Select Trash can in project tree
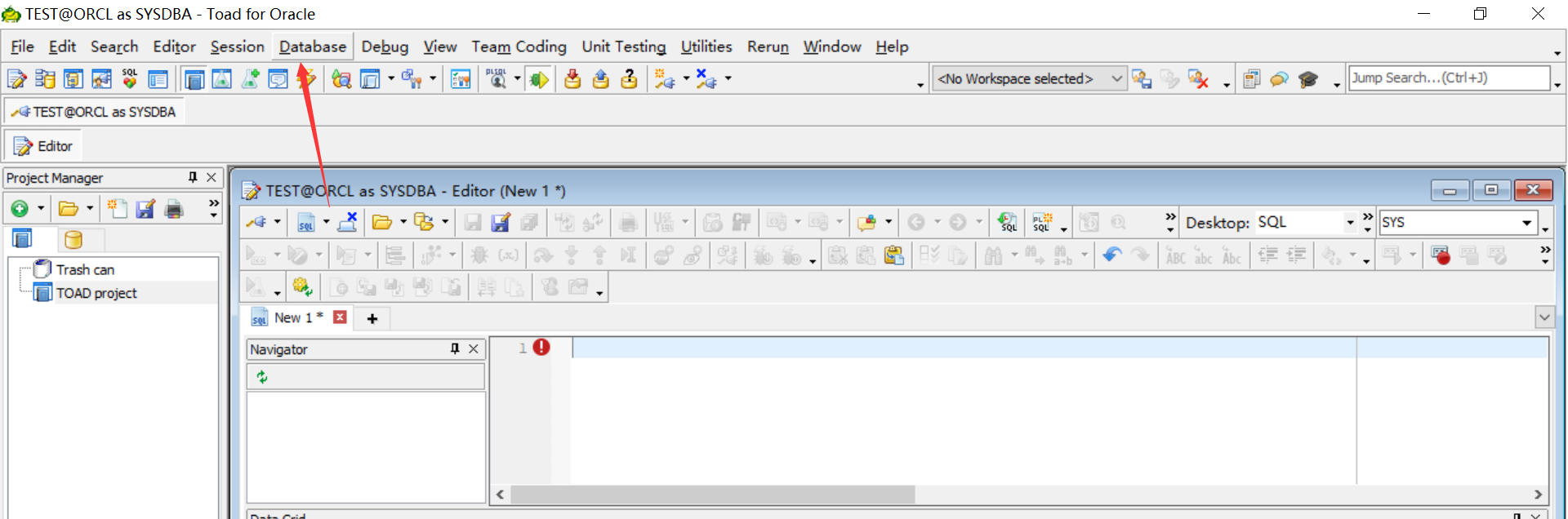 [x=85, y=269]
